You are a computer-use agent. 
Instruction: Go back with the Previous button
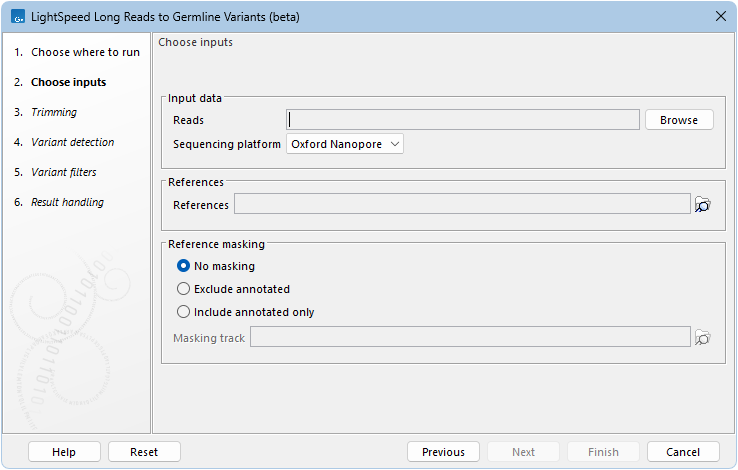point(443,452)
